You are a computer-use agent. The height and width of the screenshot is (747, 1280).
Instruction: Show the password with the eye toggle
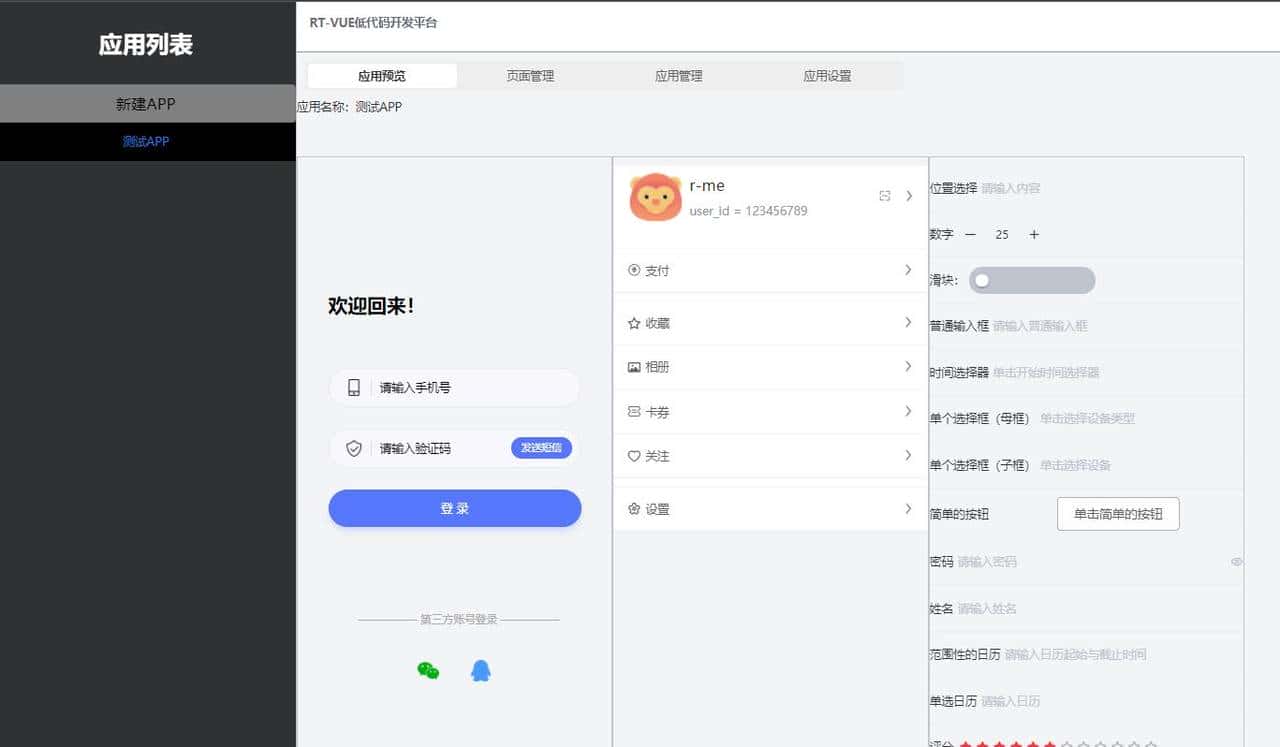tap(1237, 562)
